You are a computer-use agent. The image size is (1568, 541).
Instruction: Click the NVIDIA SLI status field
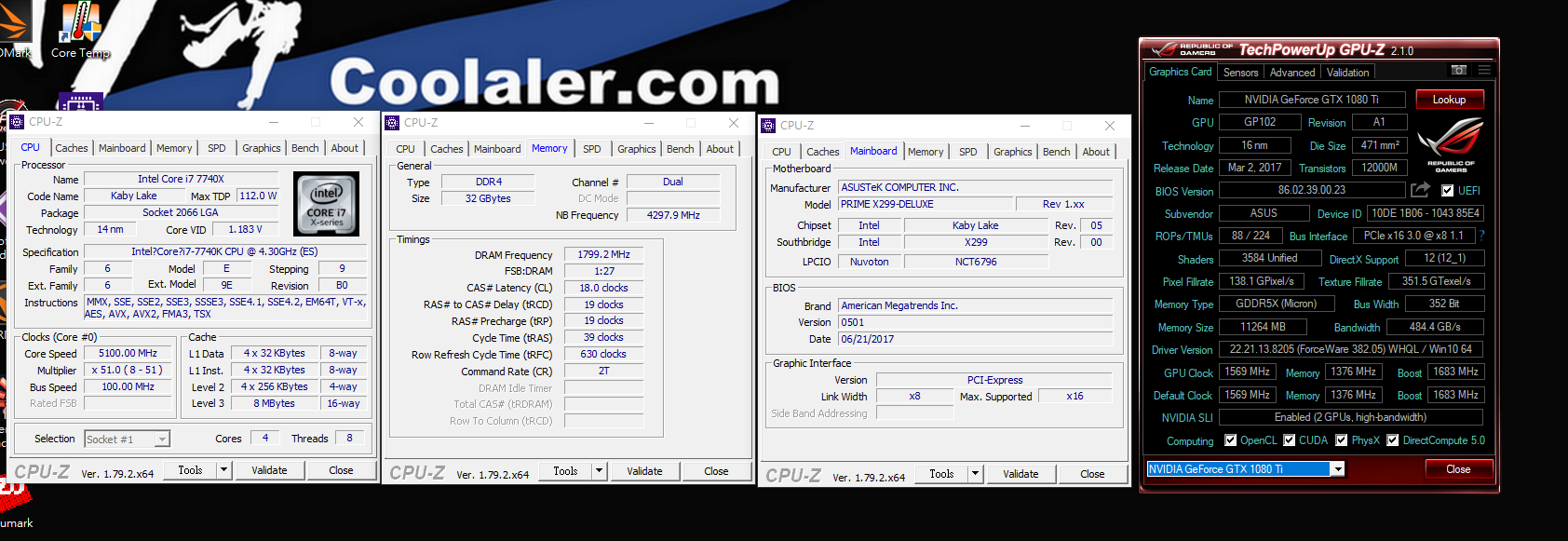(x=1351, y=417)
